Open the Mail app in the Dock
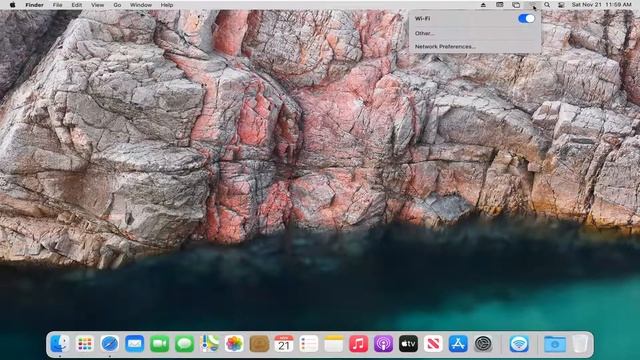 (x=135, y=344)
